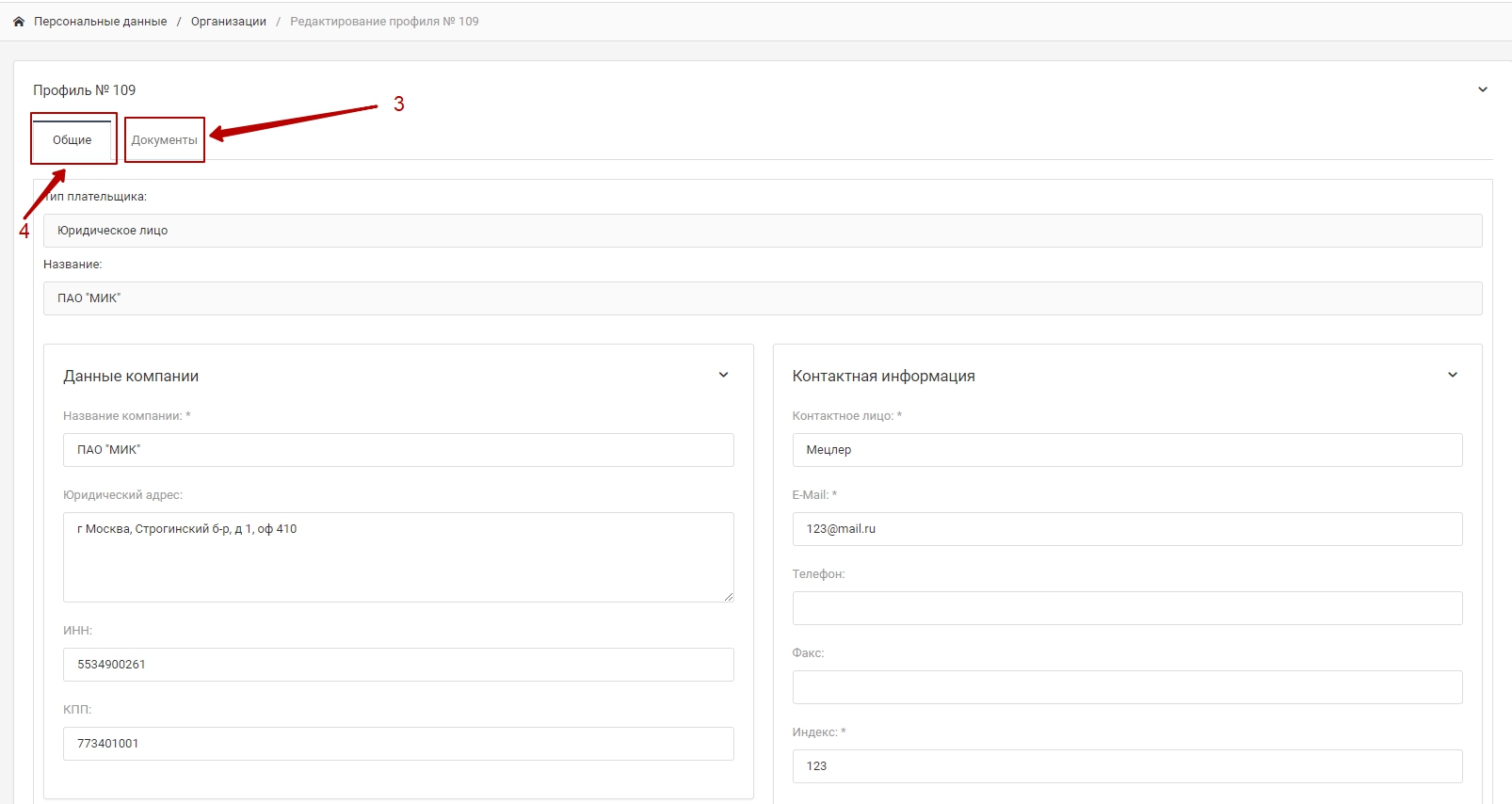This screenshot has width=1512, height=804.
Task: Go to Организации breadcrumb link
Action: click(229, 22)
